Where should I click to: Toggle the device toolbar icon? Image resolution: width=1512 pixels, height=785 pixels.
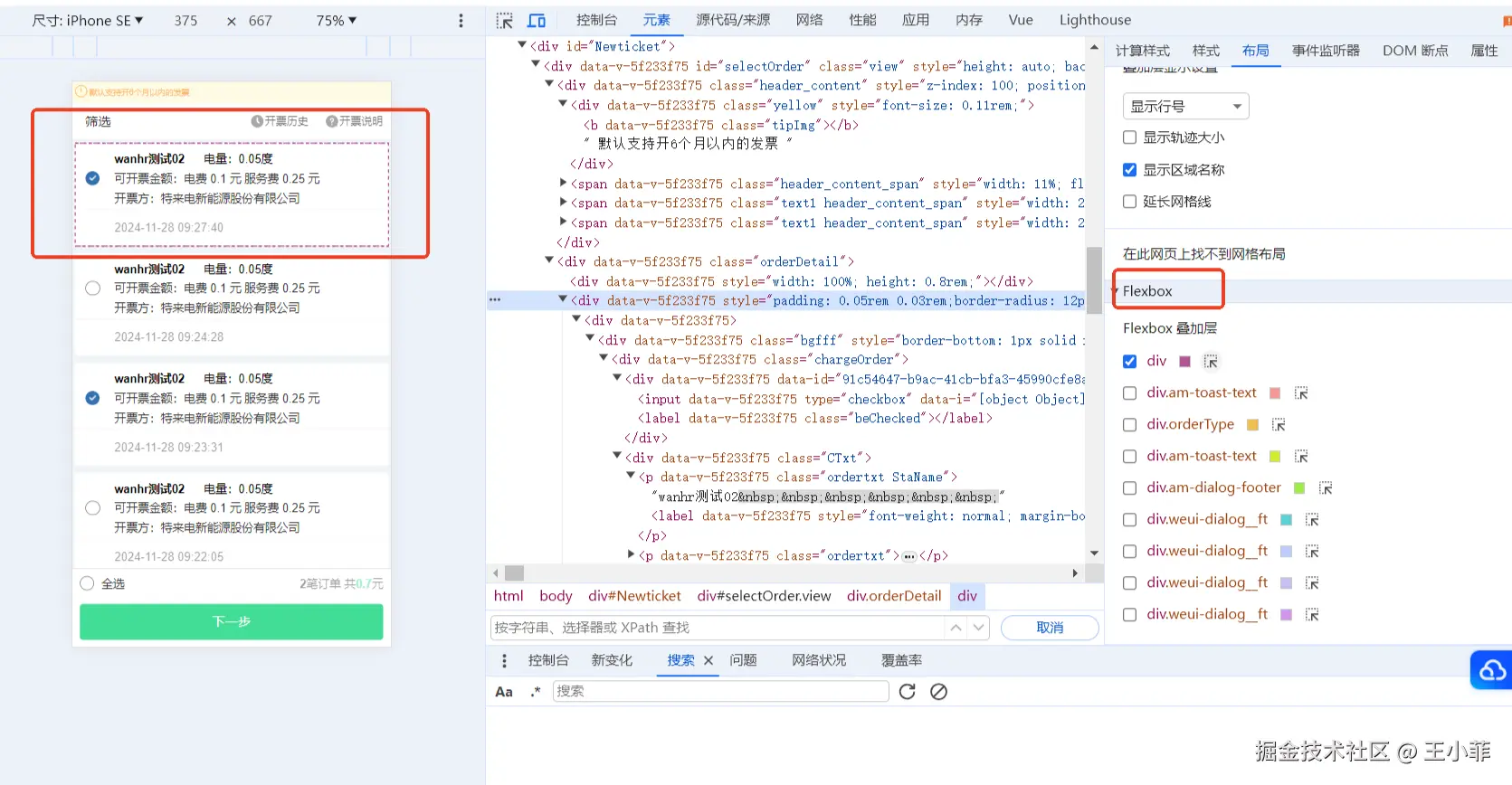coord(537,20)
